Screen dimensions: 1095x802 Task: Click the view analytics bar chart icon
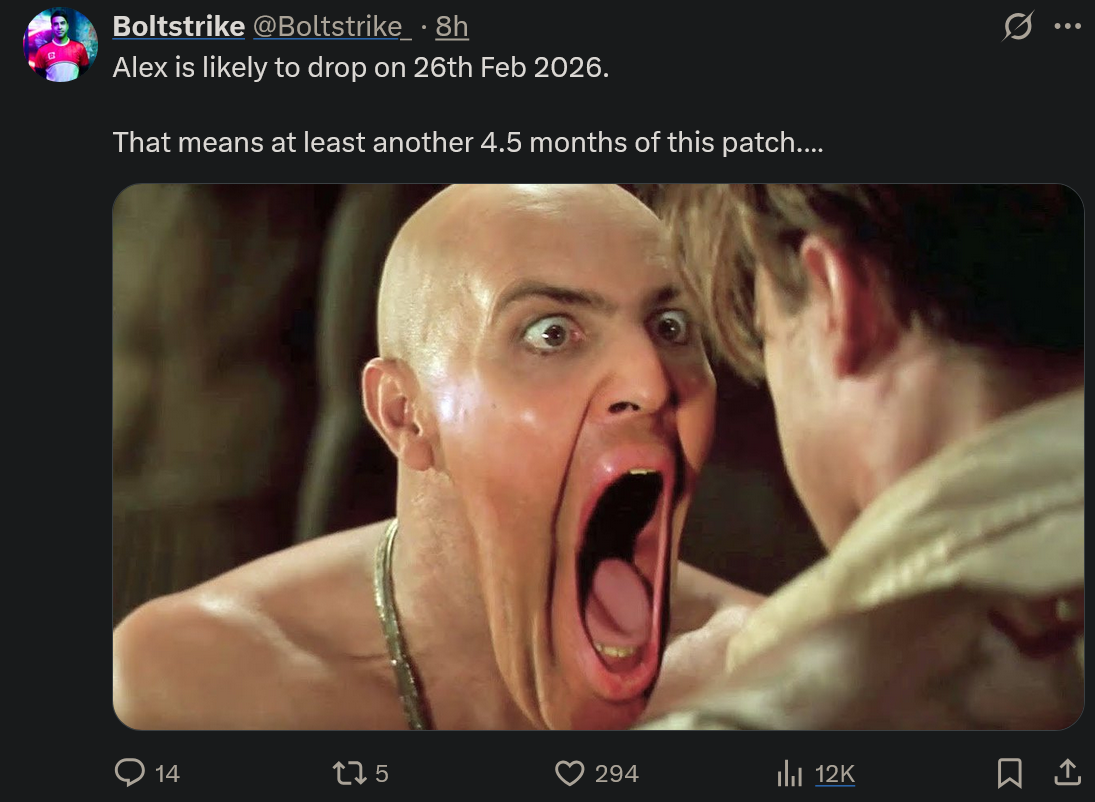(x=790, y=773)
